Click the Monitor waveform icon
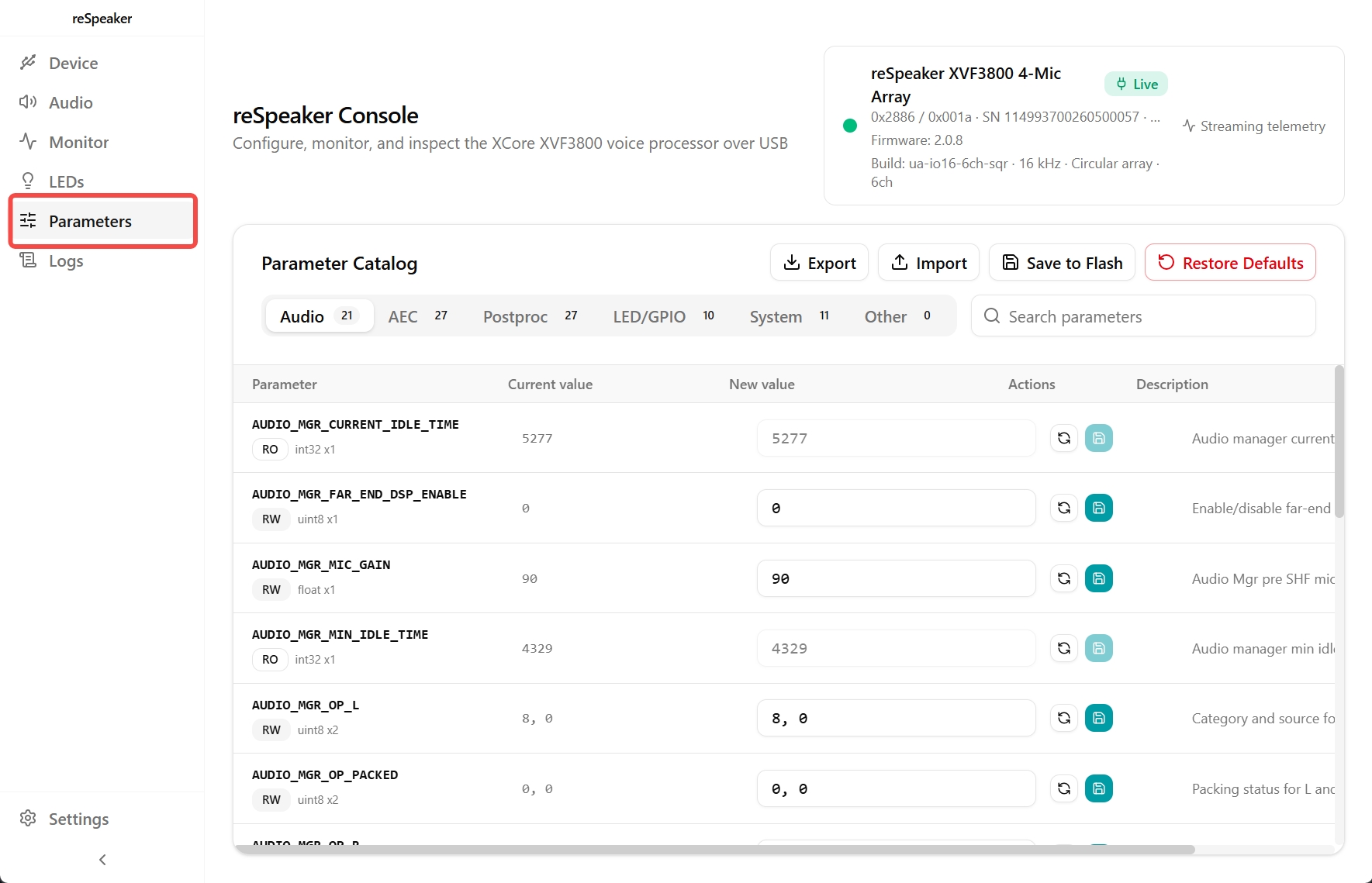The height and width of the screenshot is (883, 1372). pyautogui.click(x=28, y=141)
